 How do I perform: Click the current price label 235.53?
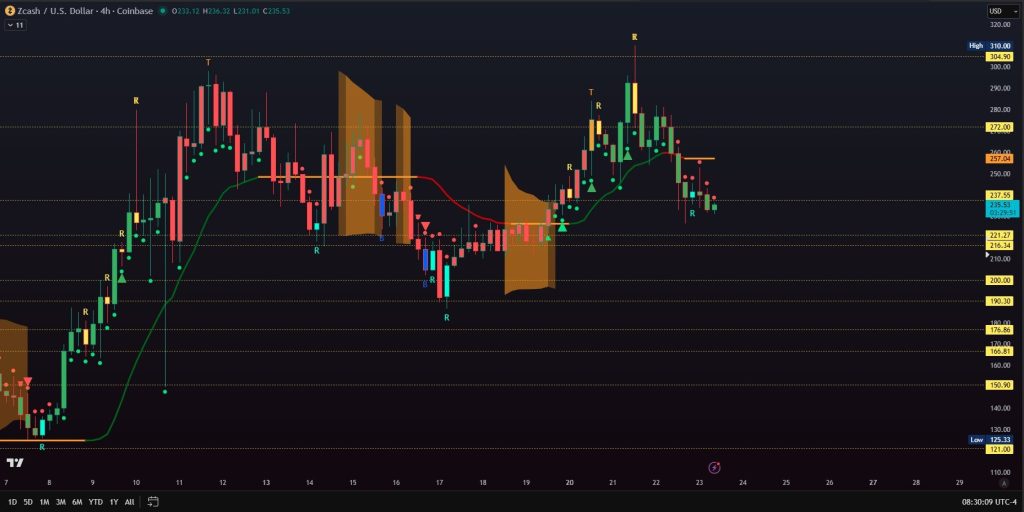point(999,204)
